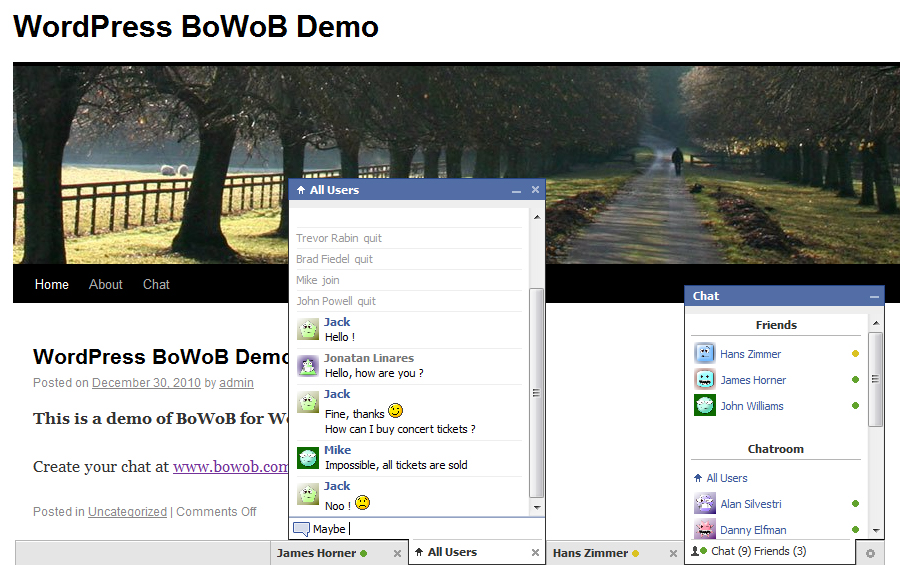Open the Chat page menu item
This screenshot has width=900, height=565.
pos(156,284)
